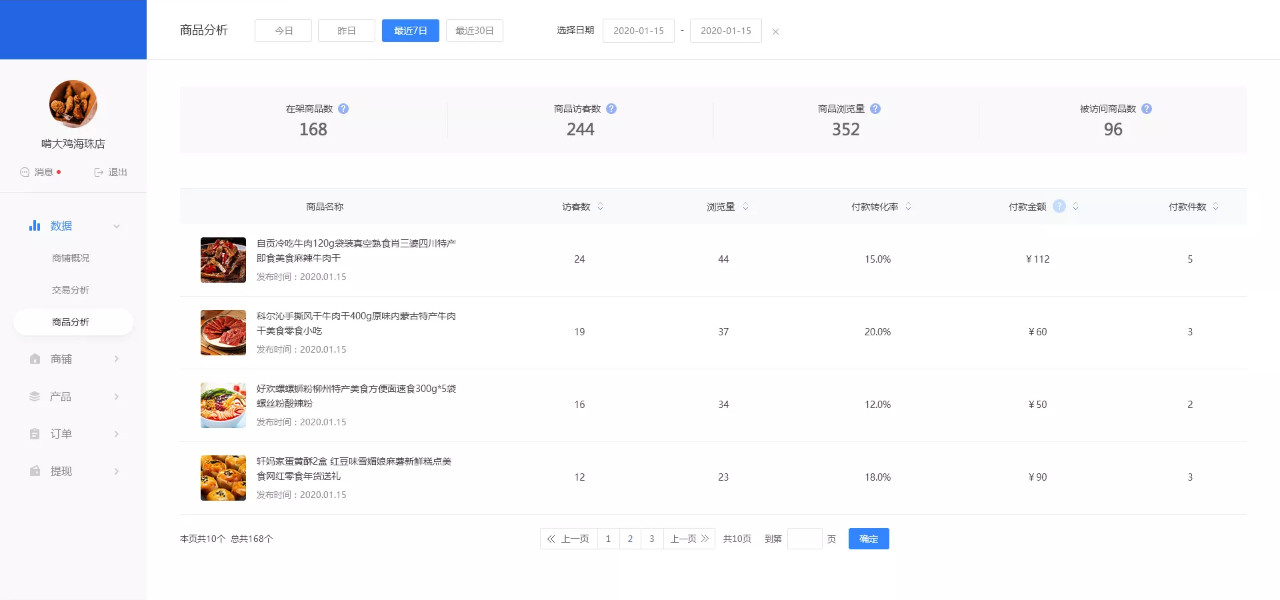Screen dimensions: 1280x600
Task: Open 交易分析 in the sidebar
Action: [70, 290]
